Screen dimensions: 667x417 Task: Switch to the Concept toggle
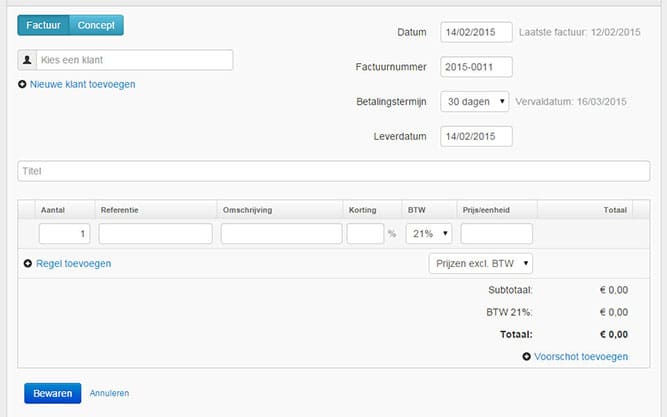click(96, 25)
